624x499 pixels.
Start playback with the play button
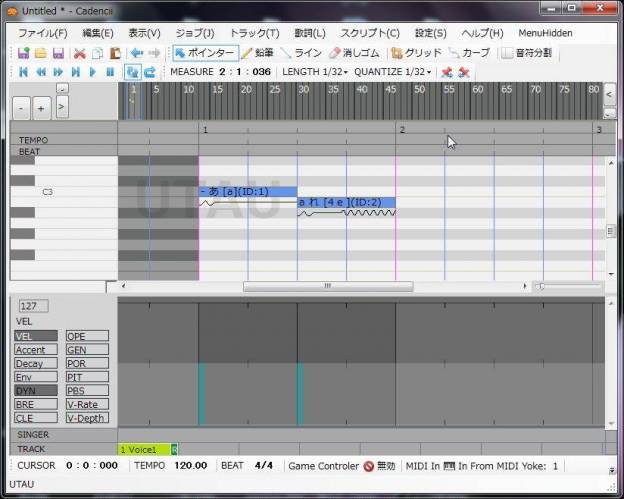(x=93, y=72)
